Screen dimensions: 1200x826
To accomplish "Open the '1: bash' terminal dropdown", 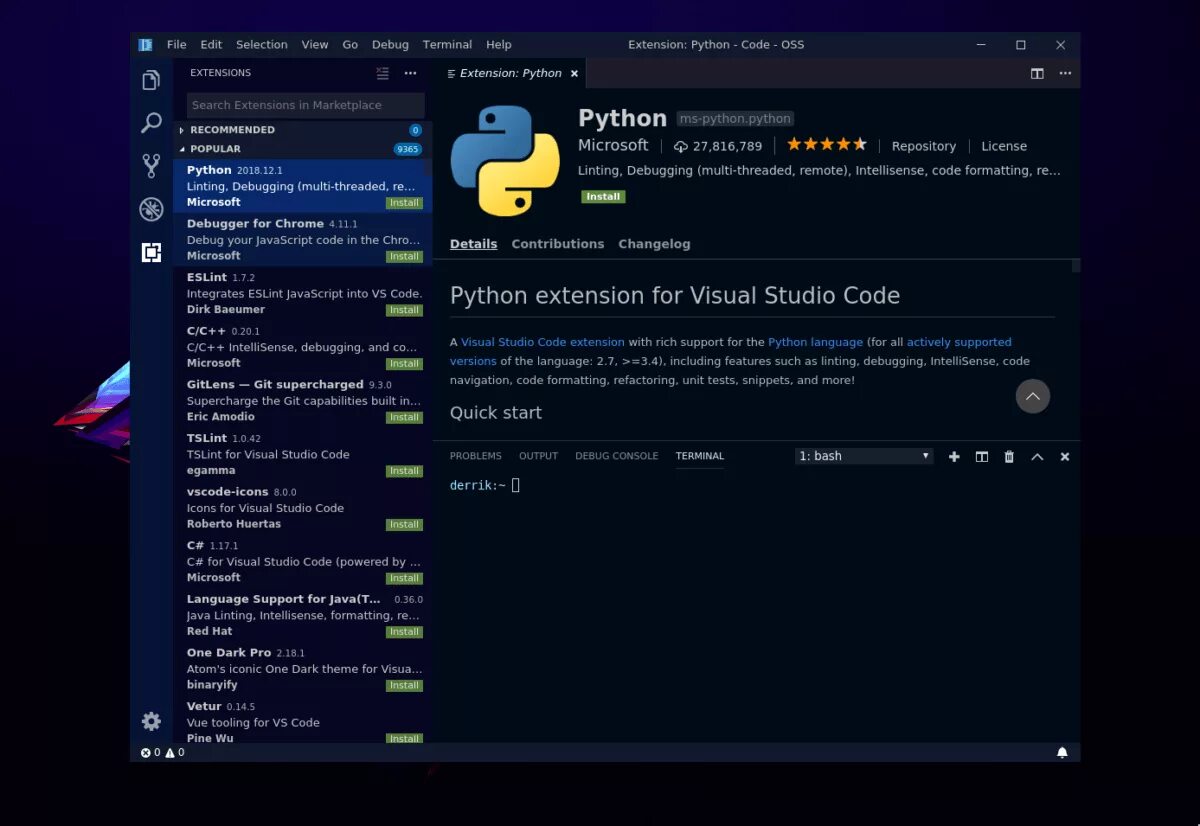I will [864, 456].
